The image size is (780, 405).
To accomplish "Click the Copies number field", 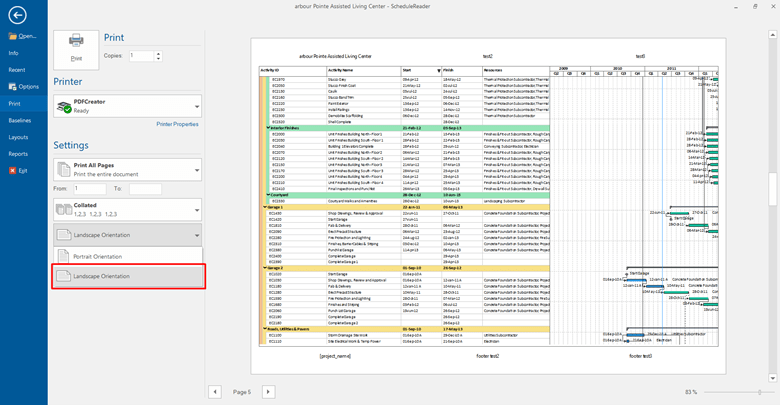I will 141,56.
